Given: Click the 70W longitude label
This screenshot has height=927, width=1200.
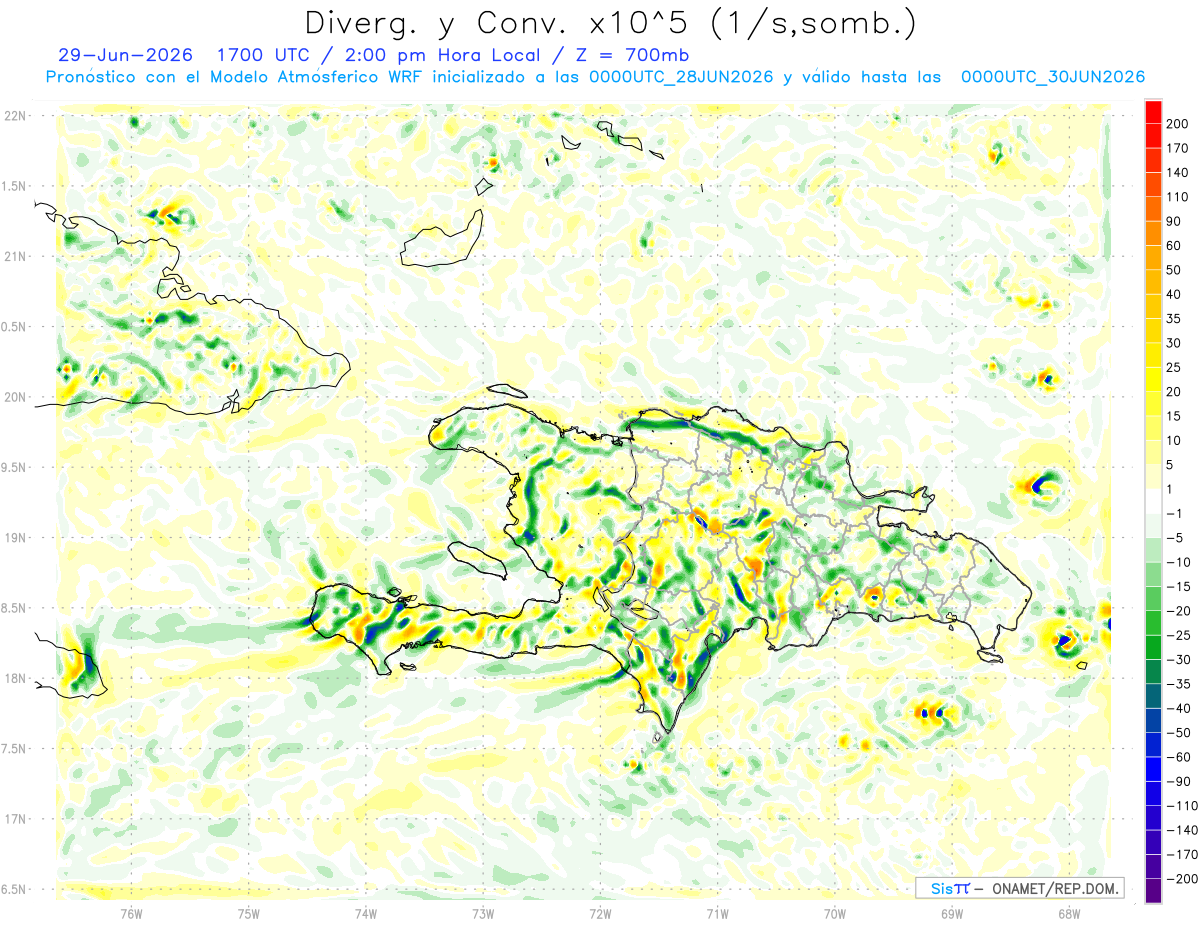Looking at the screenshot, I should [835, 912].
